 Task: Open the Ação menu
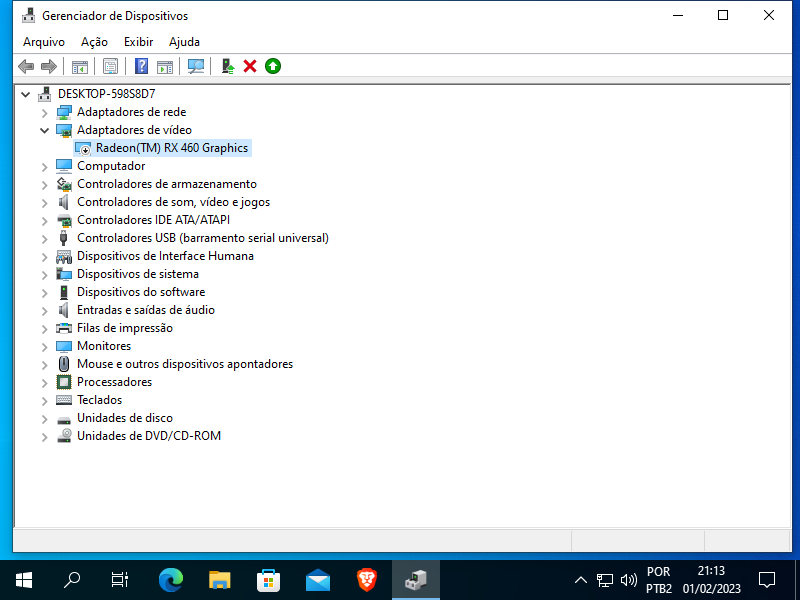[94, 42]
